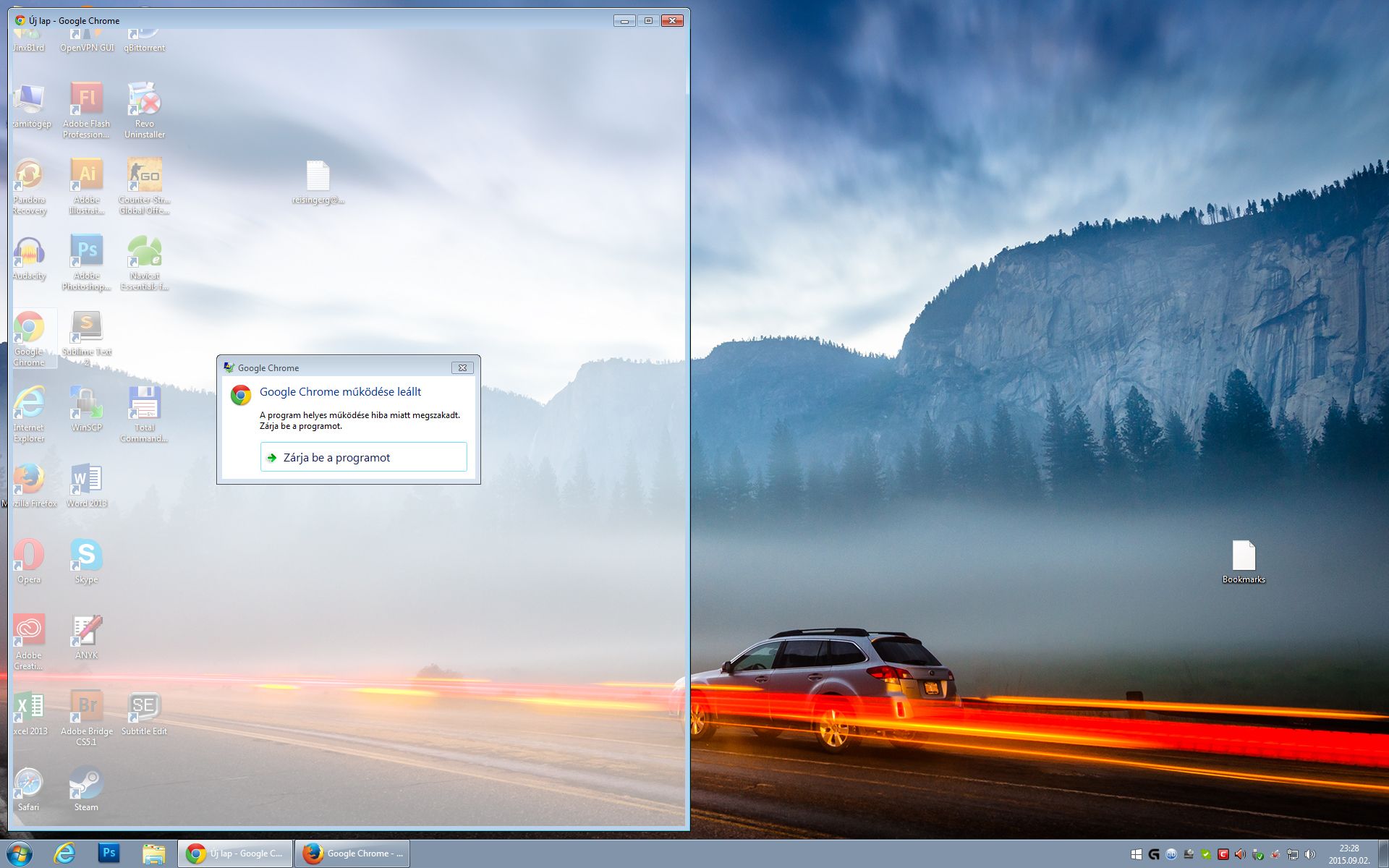Click the Logitech G tray icon

coord(1154,854)
